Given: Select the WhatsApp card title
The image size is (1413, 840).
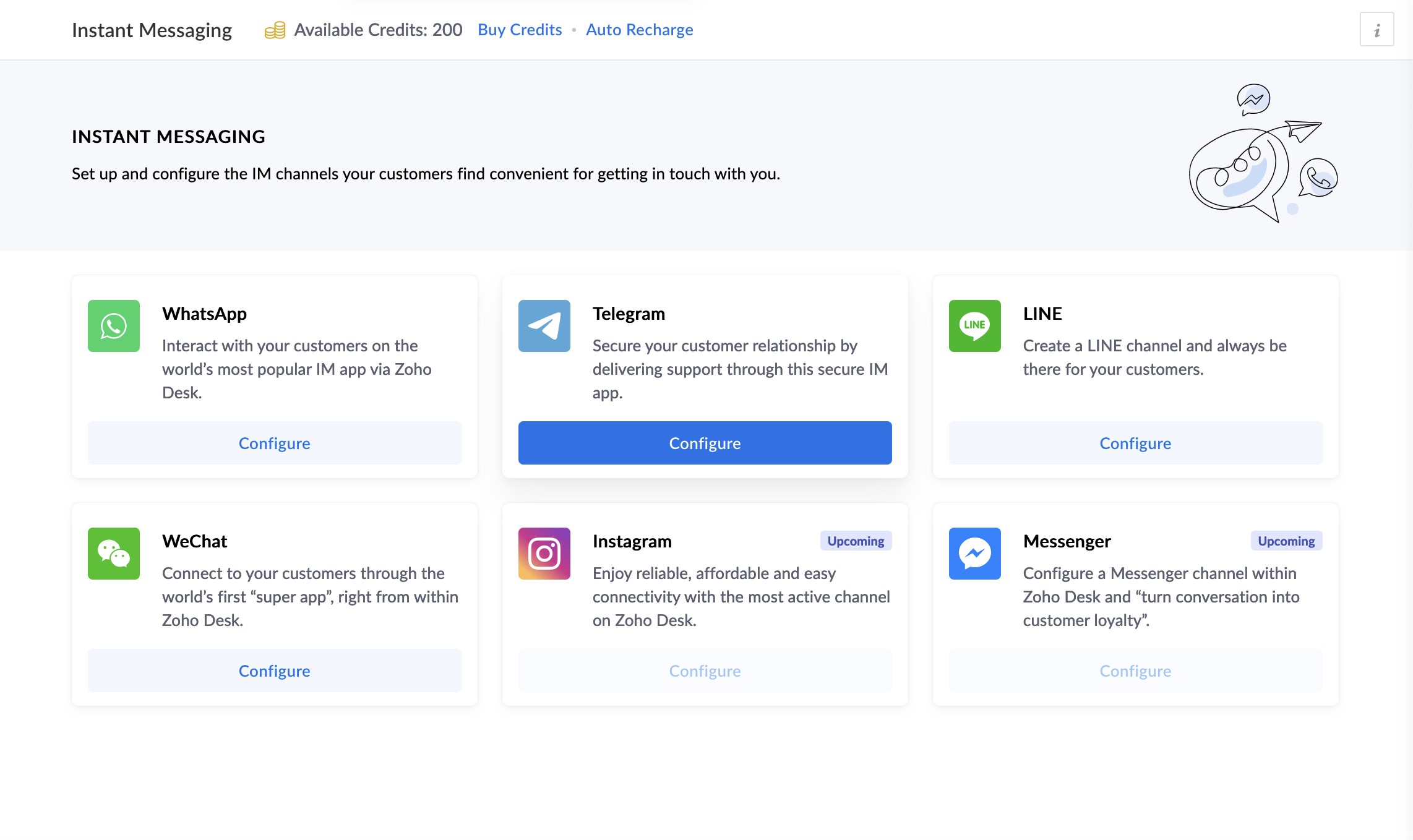Looking at the screenshot, I should (204, 314).
